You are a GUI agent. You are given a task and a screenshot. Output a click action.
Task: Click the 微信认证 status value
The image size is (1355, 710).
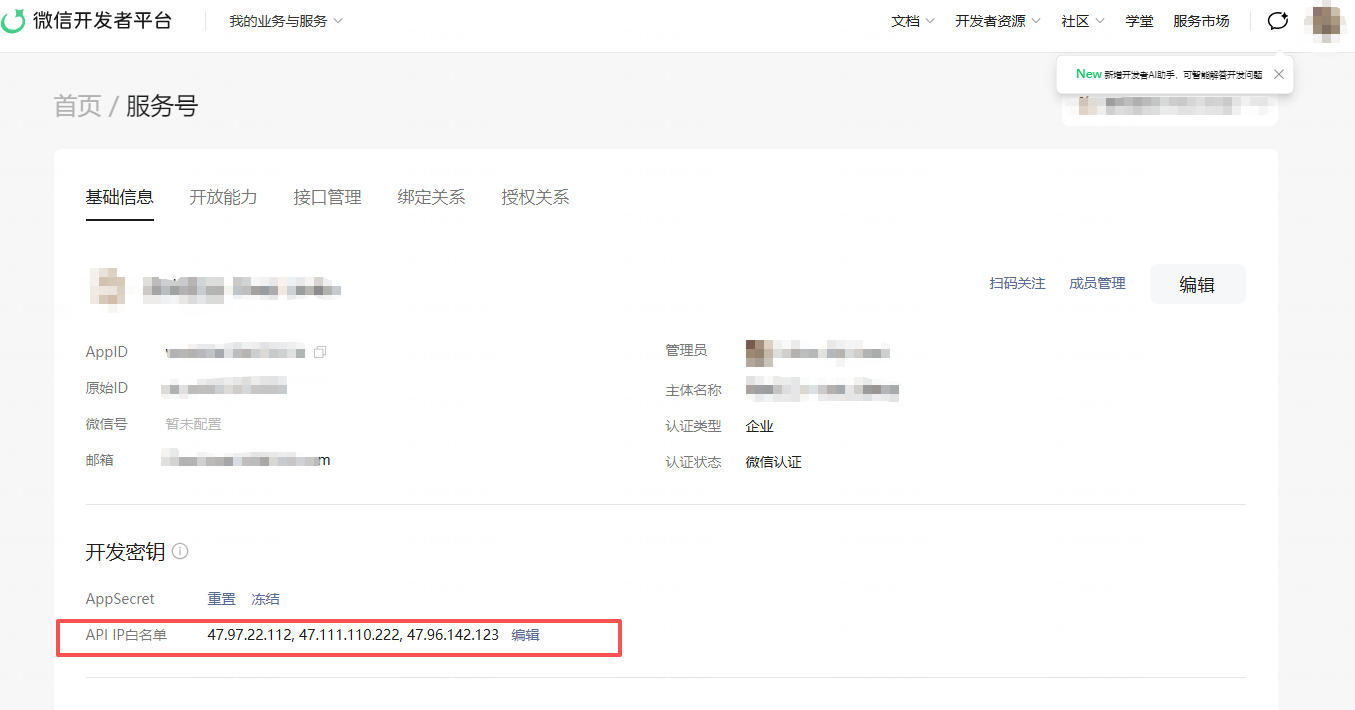tap(774, 462)
